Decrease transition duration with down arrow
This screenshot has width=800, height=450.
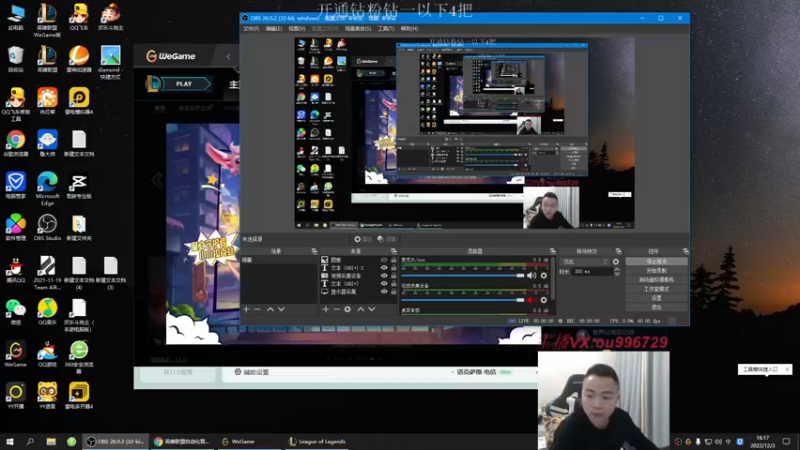pos(617,274)
